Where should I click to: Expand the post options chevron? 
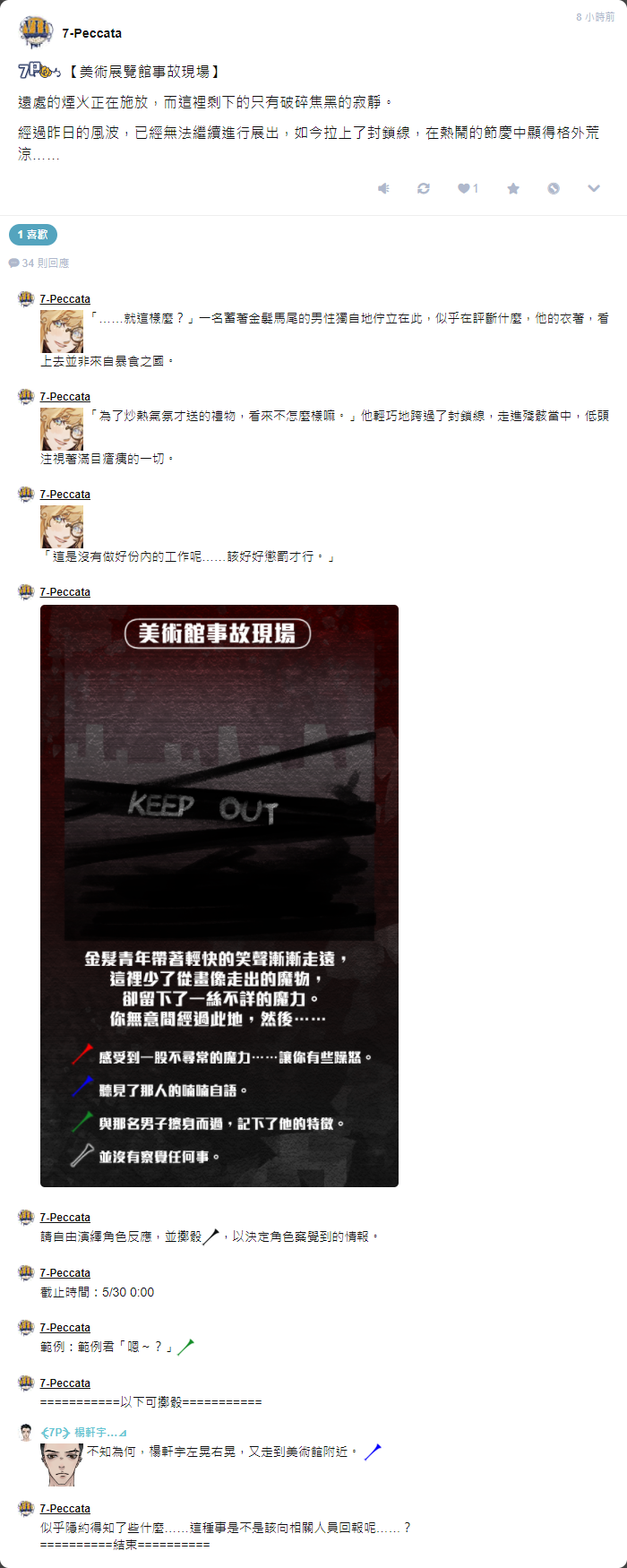pyautogui.click(x=593, y=188)
